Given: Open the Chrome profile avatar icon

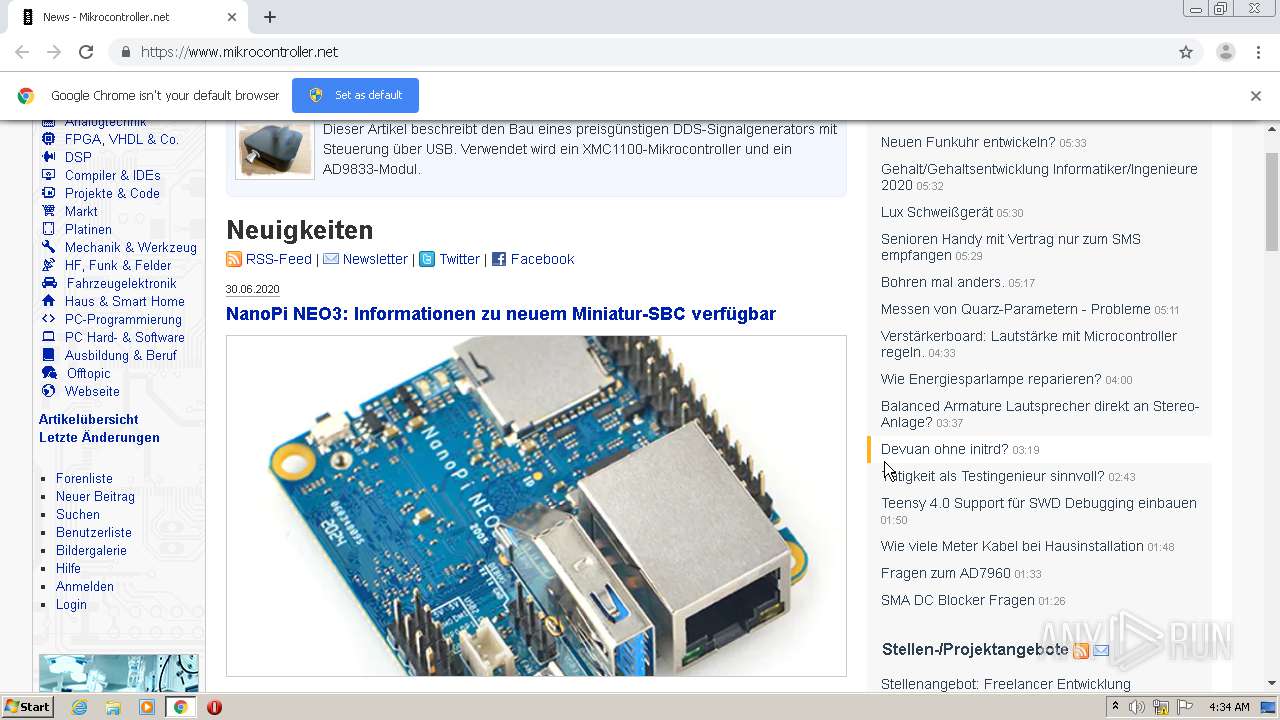Looking at the screenshot, I should tap(1225, 52).
